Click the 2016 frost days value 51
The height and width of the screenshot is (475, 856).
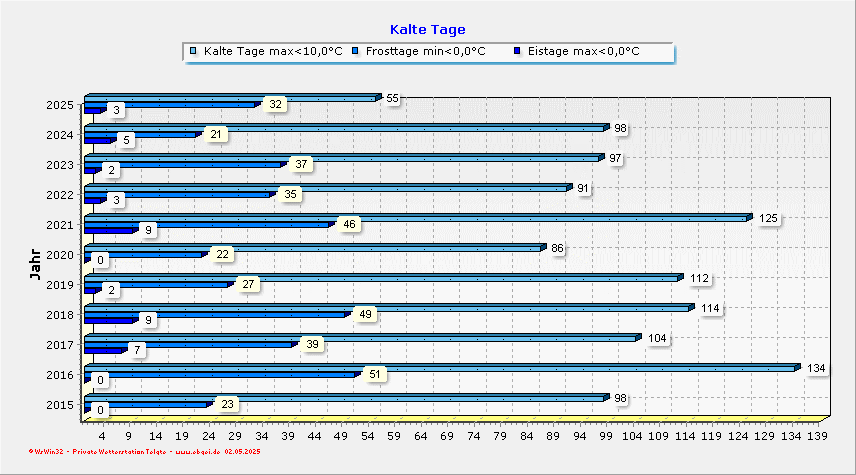click(x=374, y=375)
